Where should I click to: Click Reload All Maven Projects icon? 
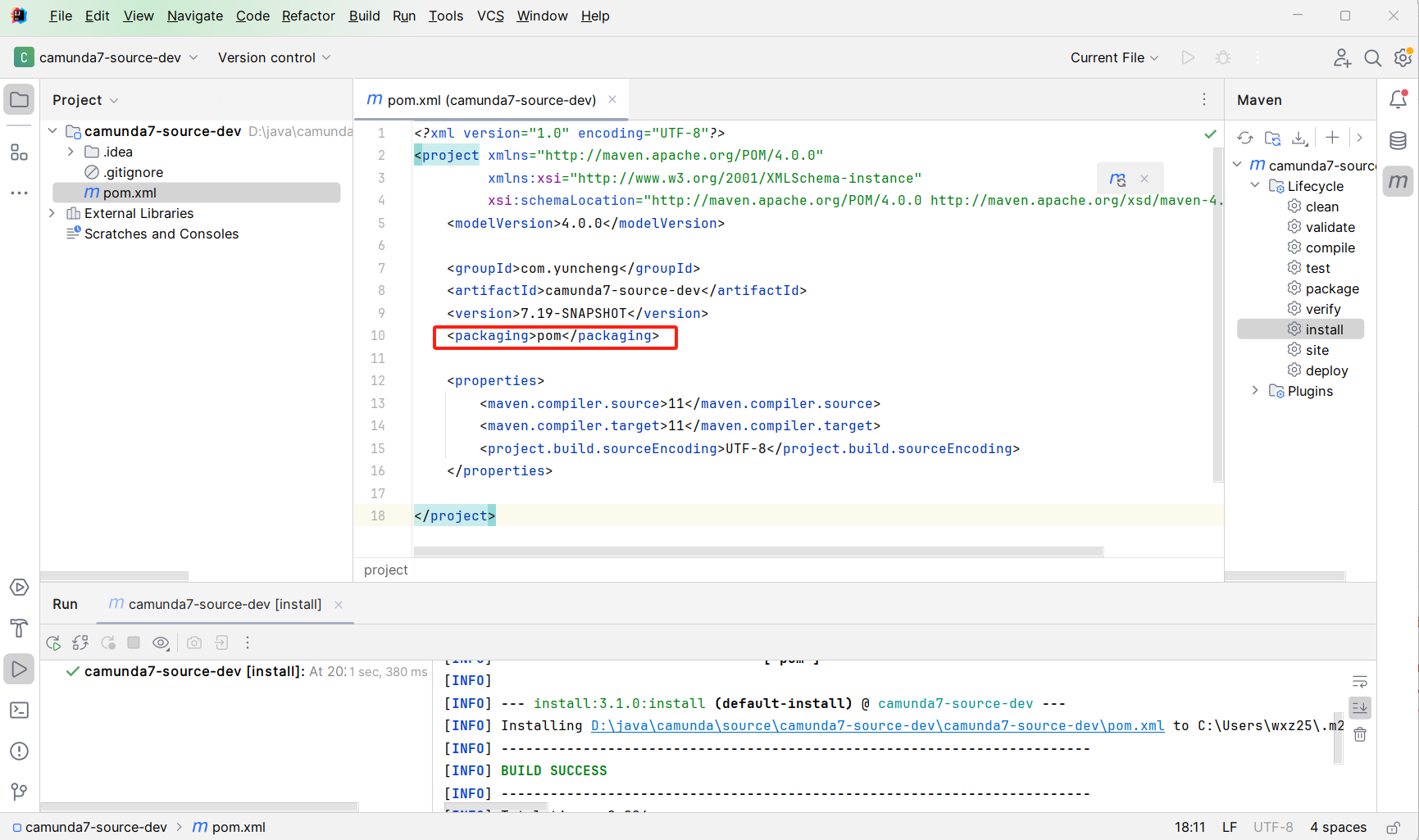[x=1245, y=138]
